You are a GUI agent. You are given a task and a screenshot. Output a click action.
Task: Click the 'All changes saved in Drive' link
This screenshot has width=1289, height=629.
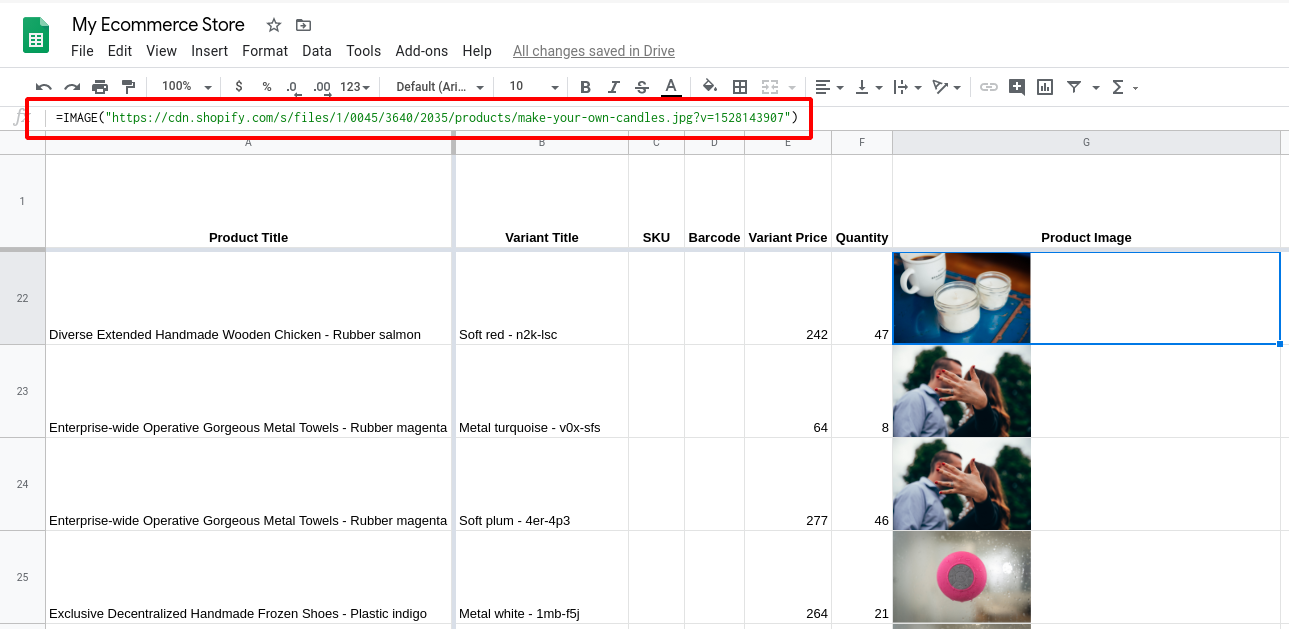[593, 51]
